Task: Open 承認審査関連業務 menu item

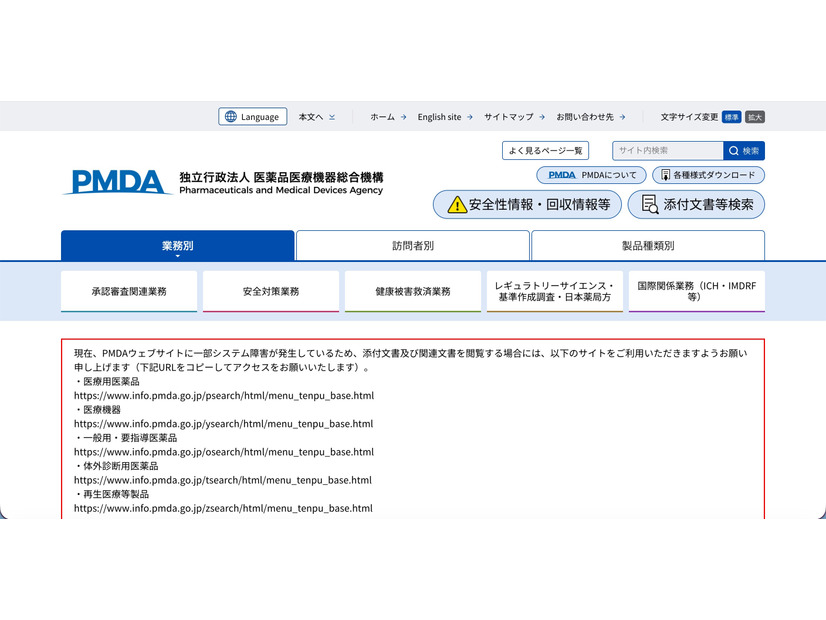Action: (x=129, y=291)
